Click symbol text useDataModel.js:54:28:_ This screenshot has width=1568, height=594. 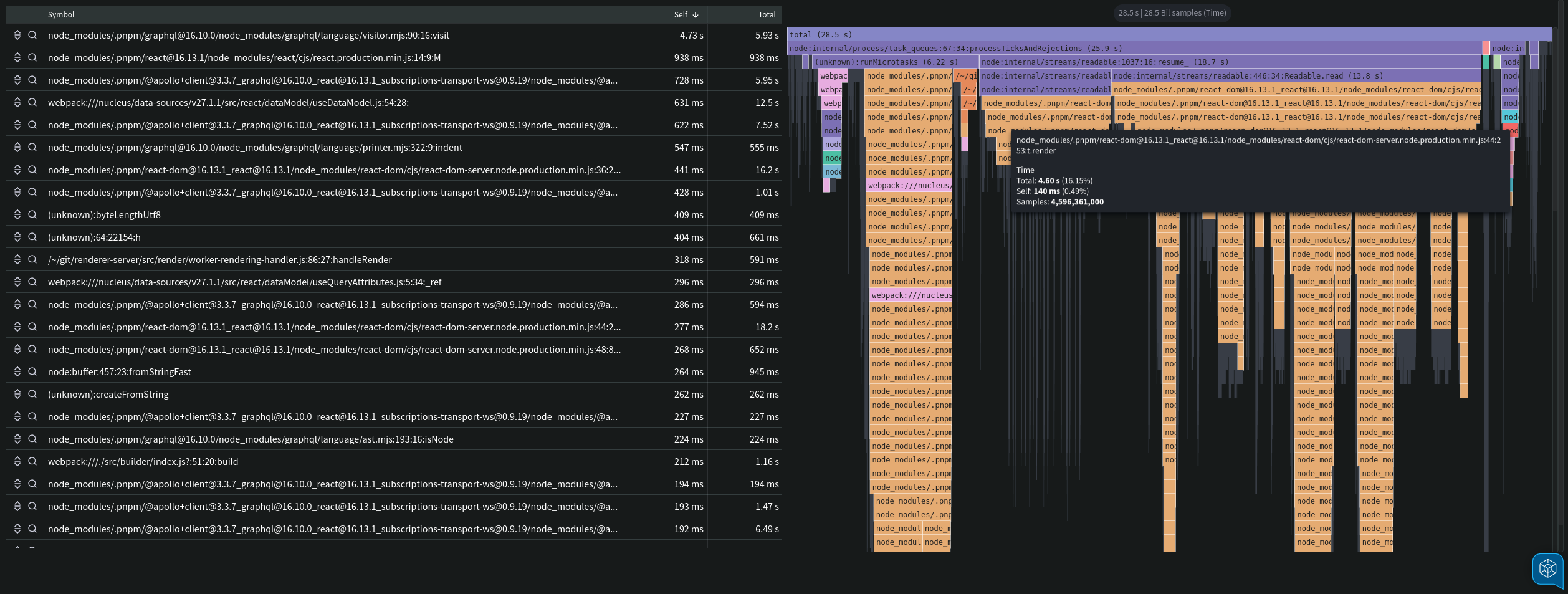point(231,102)
